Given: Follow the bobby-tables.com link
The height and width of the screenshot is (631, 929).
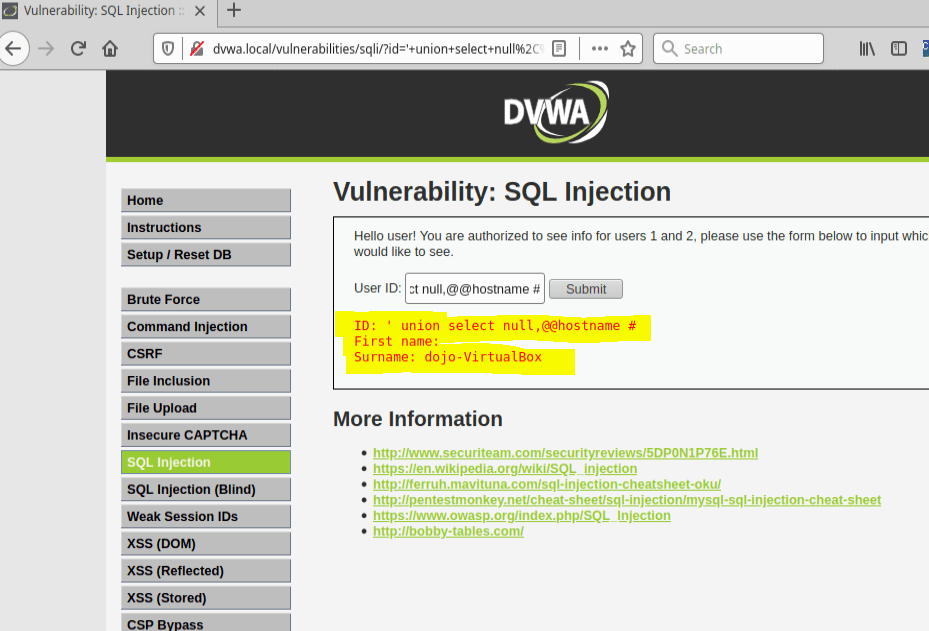Looking at the screenshot, I should click(448, 531).
